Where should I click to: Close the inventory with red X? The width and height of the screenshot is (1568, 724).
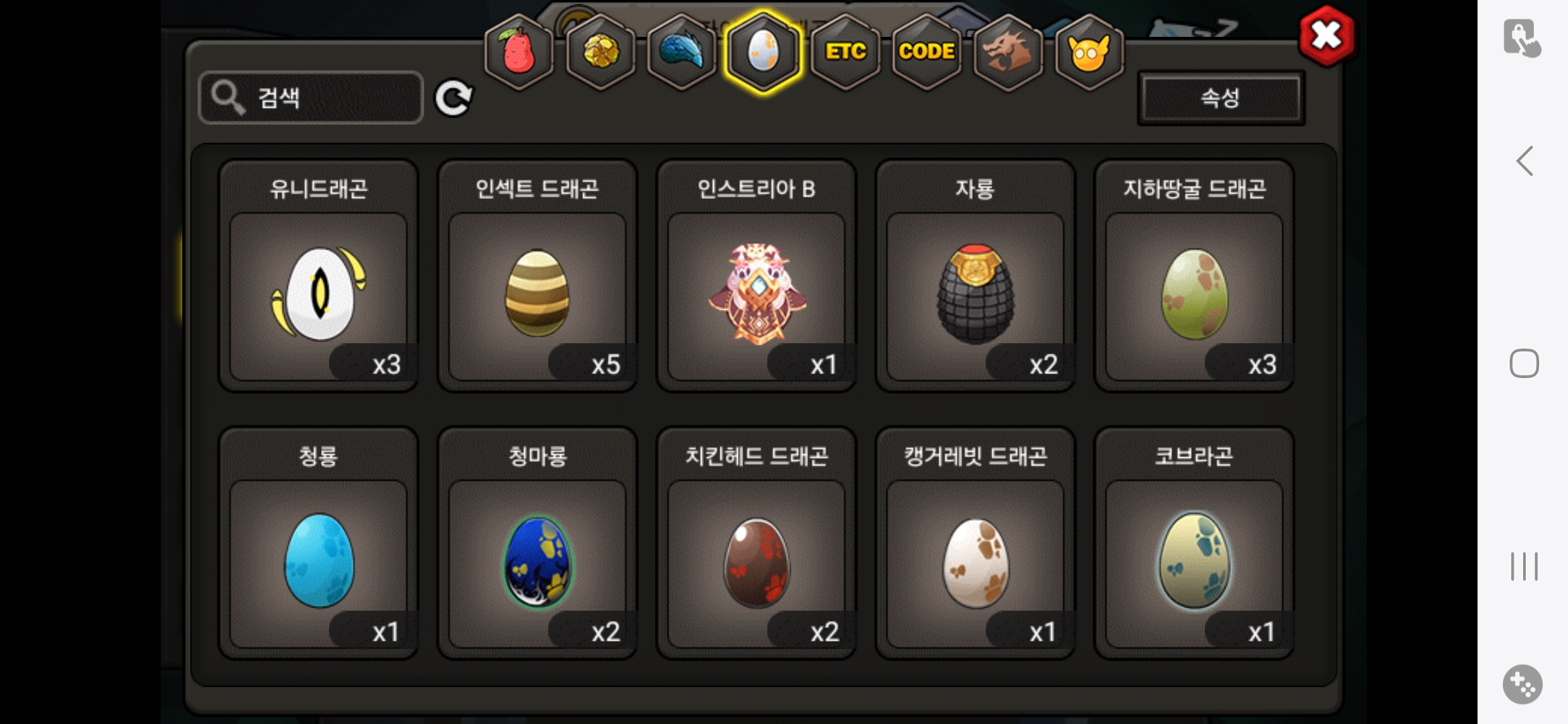coord(1326,36)
